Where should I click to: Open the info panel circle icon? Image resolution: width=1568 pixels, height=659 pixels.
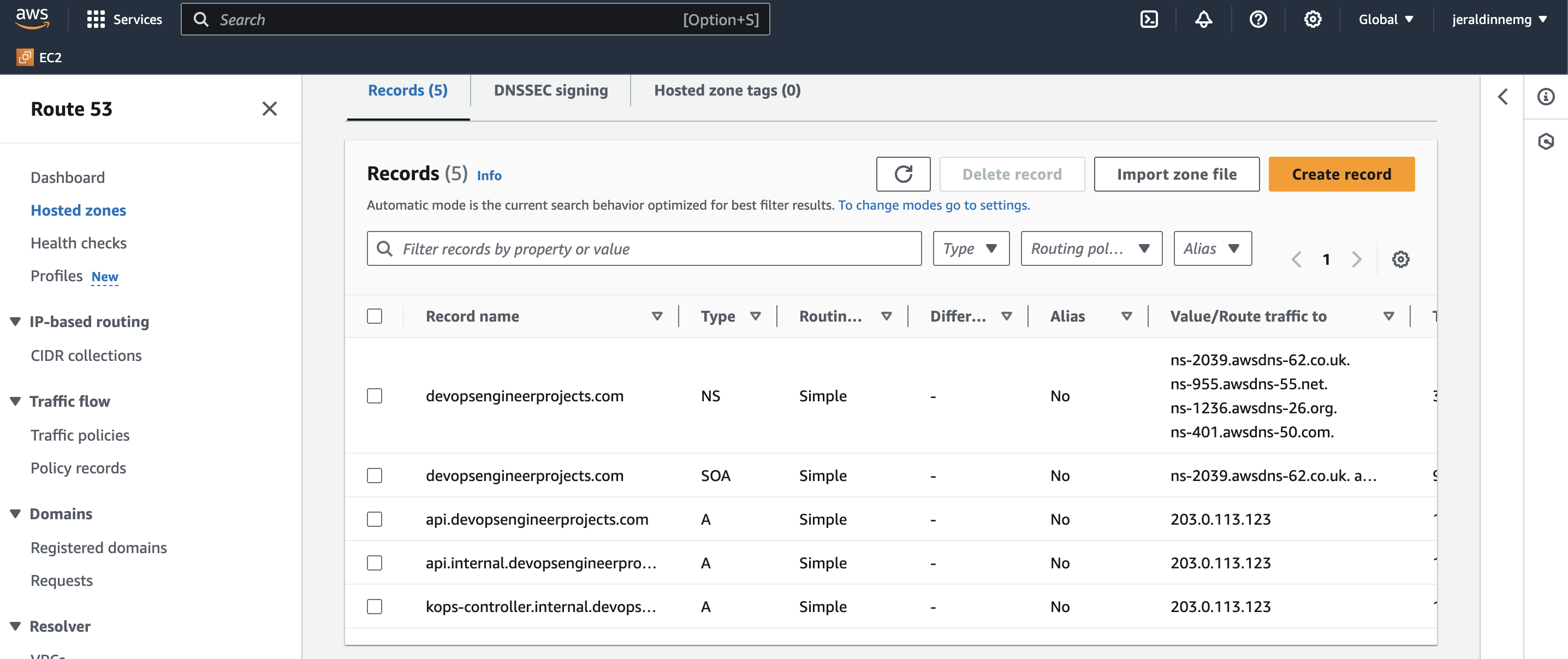[x=1546, y=97]
